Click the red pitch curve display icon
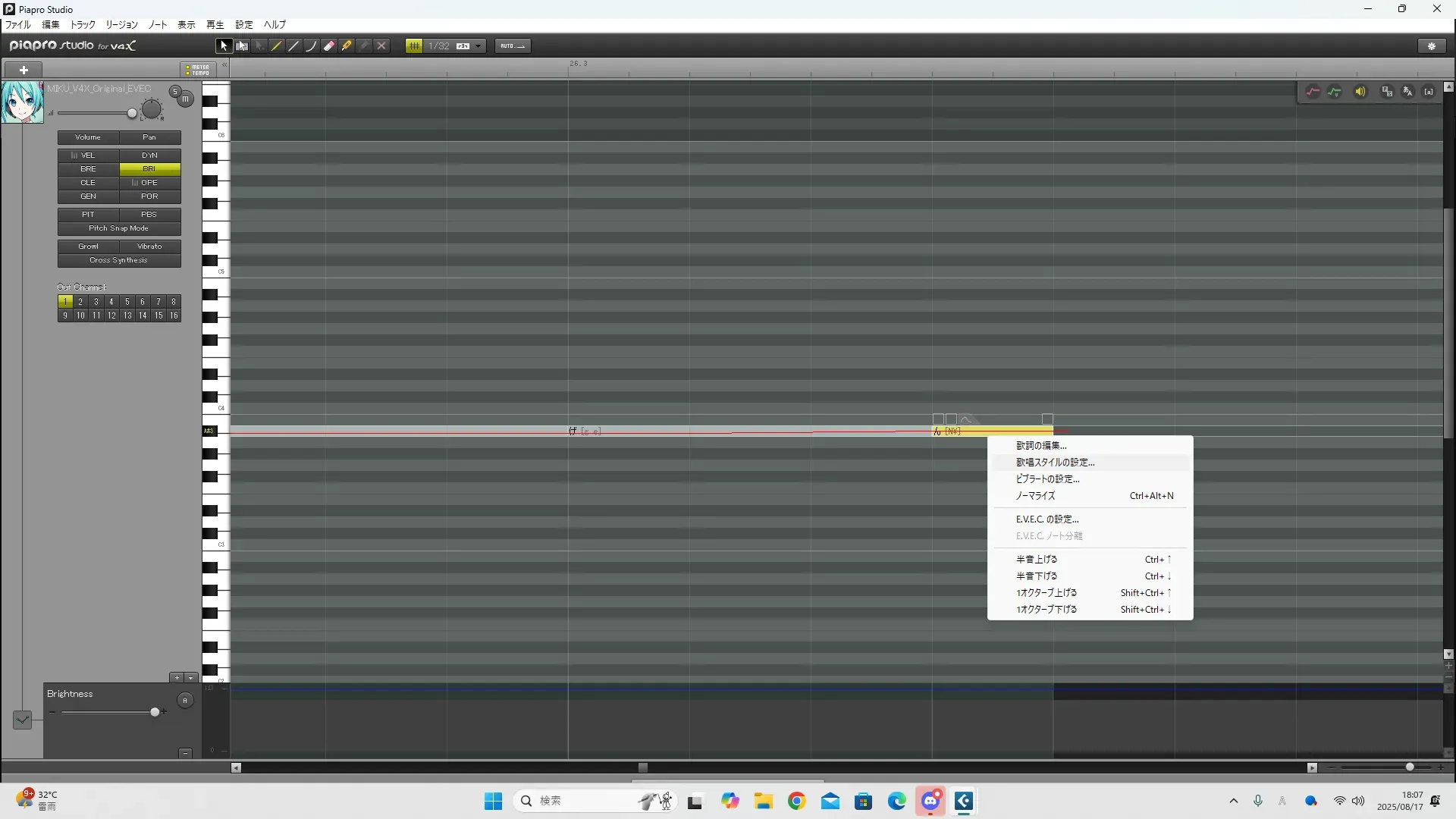 [x=1313, y=92]
